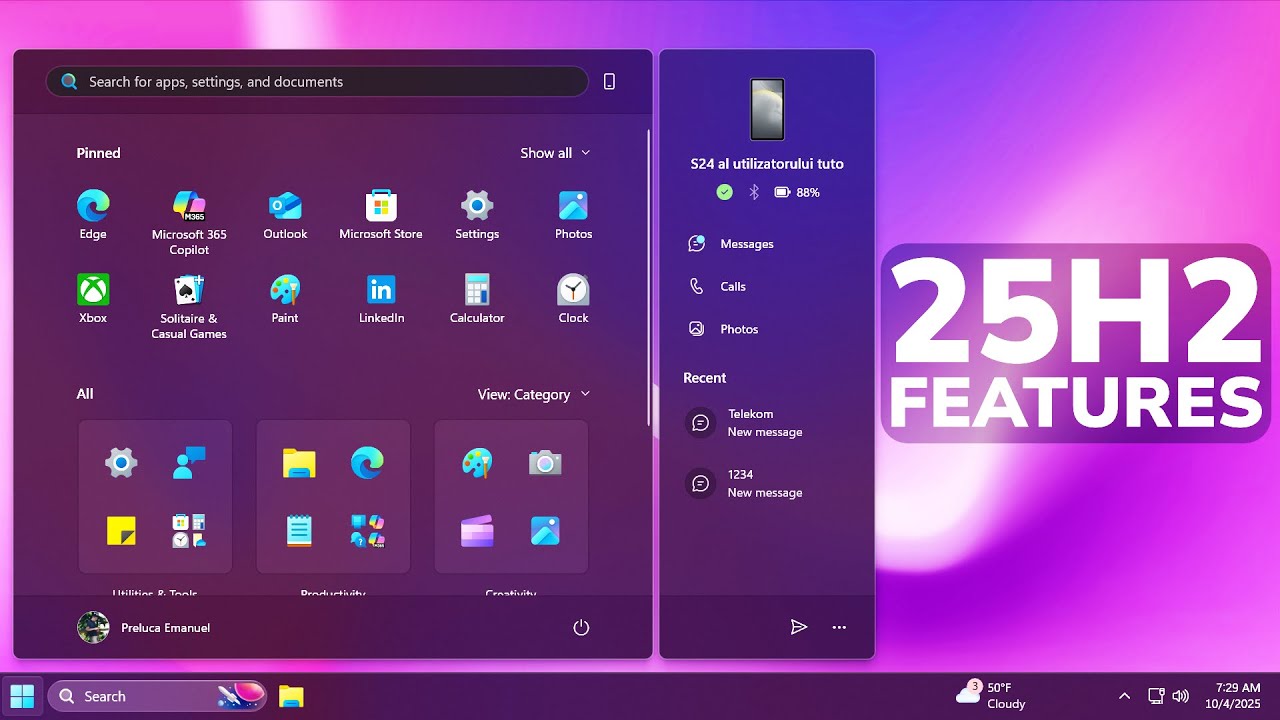Click the network icon in system tray

[x=1156, y=696]
